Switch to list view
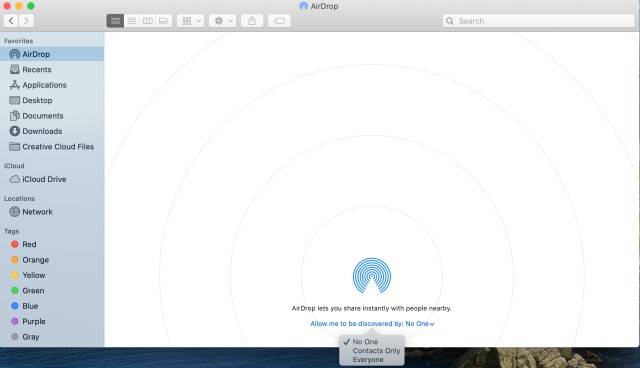The image size is (640, 368). (x=131, y=21)
